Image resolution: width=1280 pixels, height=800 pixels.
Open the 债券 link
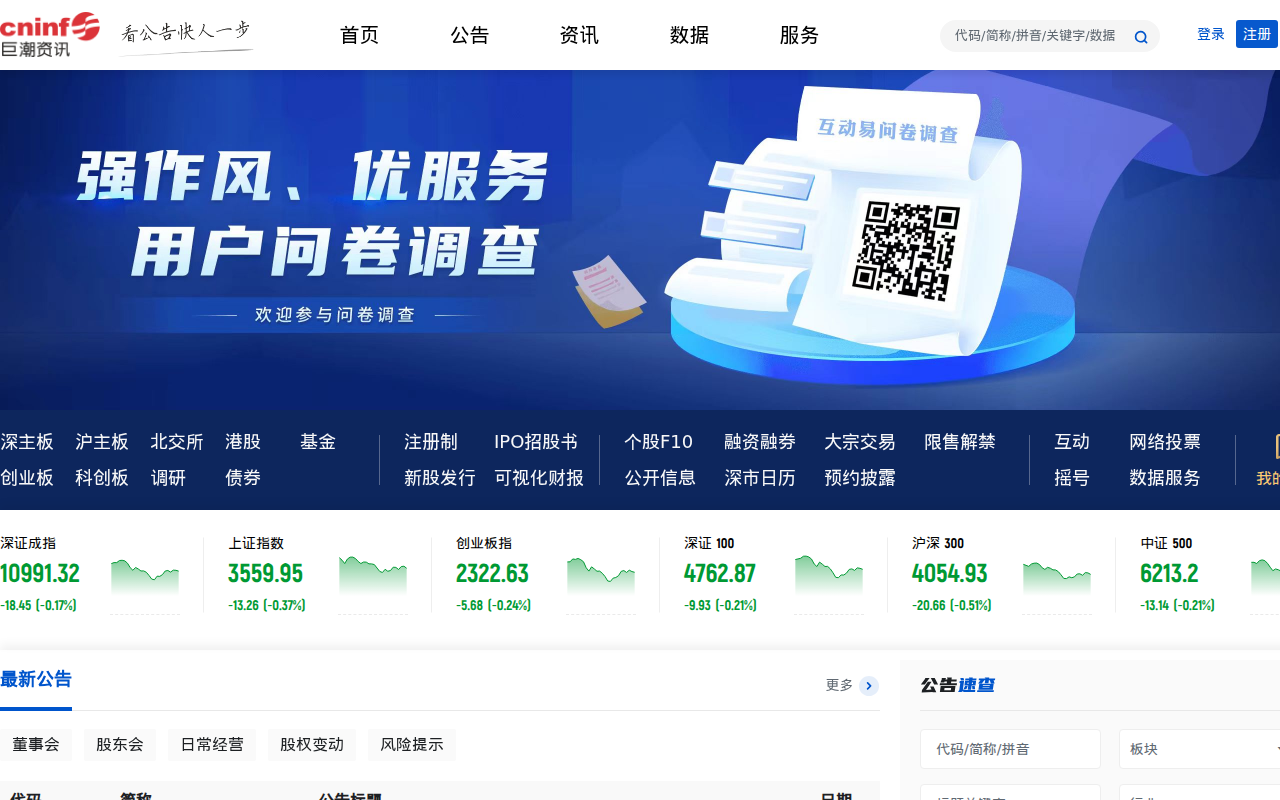(243, 478)
